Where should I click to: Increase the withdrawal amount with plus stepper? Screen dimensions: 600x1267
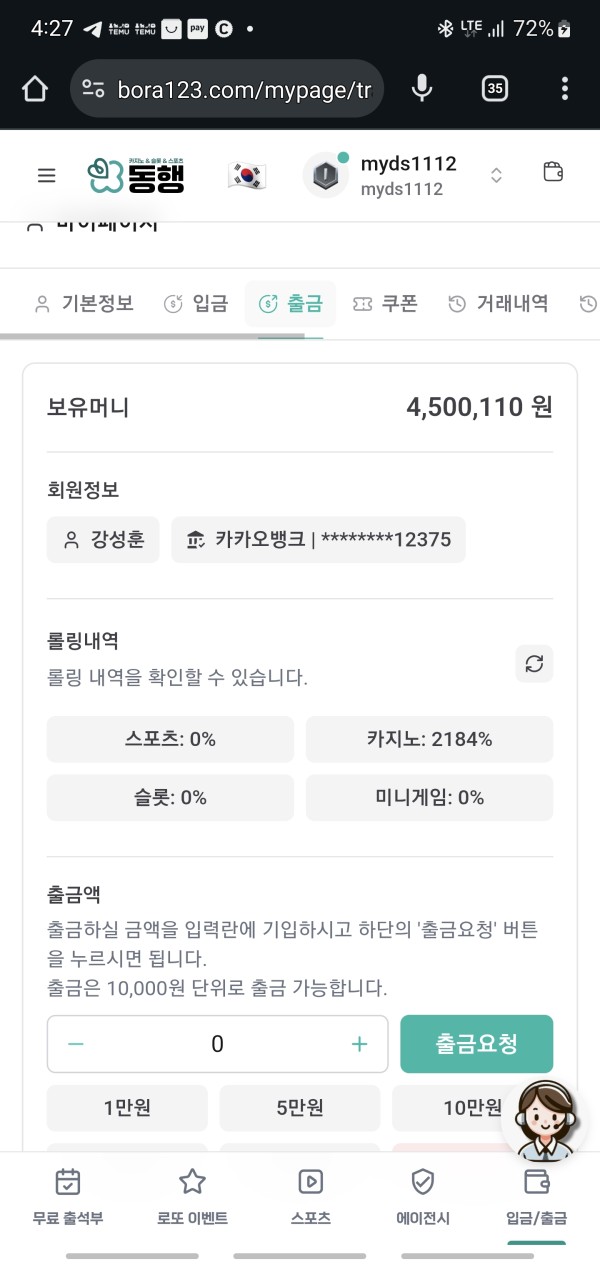(358, 1043)
